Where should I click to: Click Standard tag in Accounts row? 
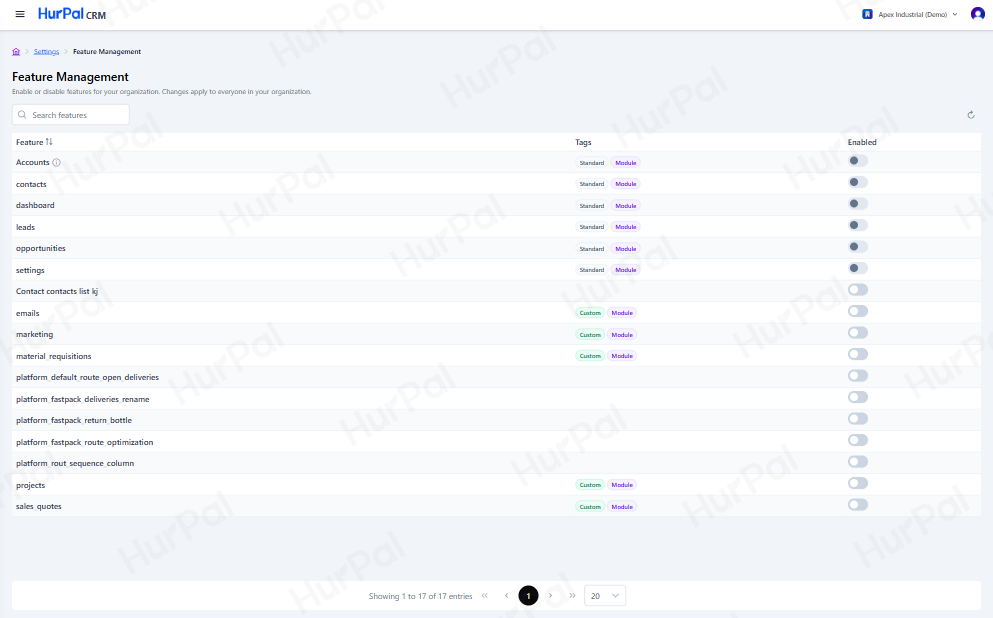591,163
